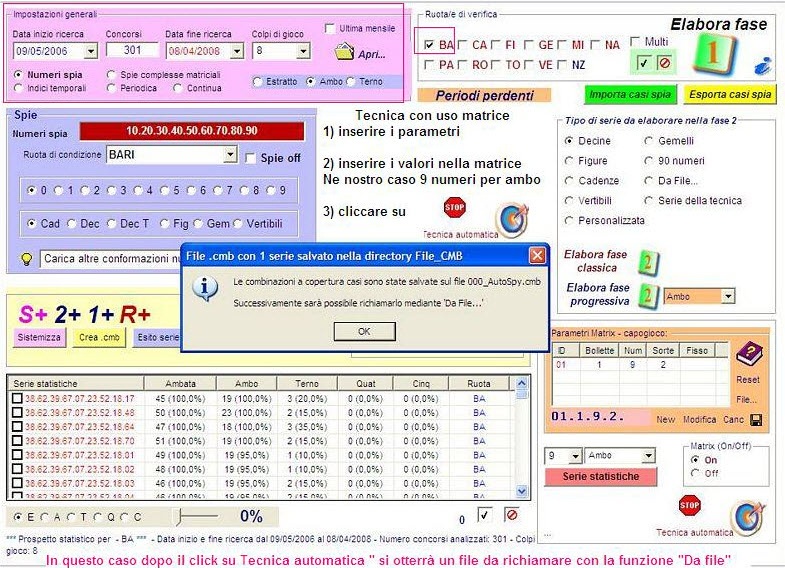
Task: Open the Data inizio ricerca date dropdown
Action: point(90,50)
